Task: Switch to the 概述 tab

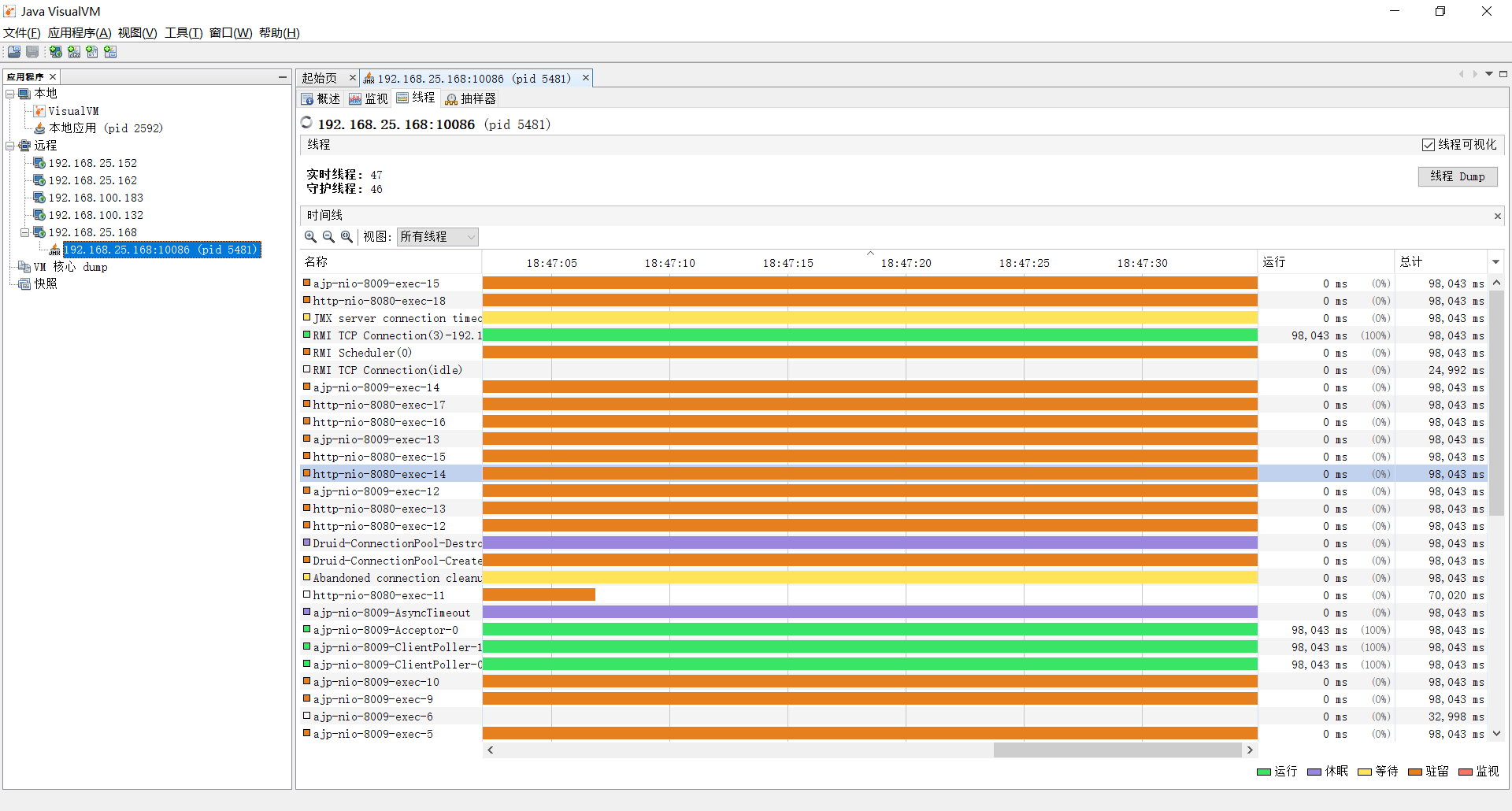Action: (321, 99)
